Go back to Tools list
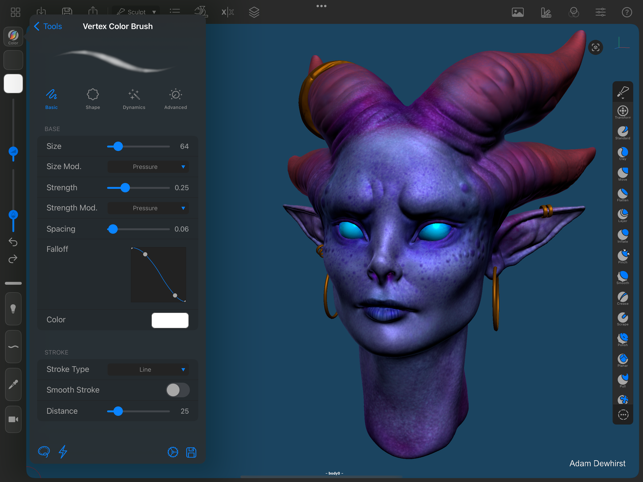The width and height of the screenshot is (643, 482). pyautogui.click(x=48, y=26)
